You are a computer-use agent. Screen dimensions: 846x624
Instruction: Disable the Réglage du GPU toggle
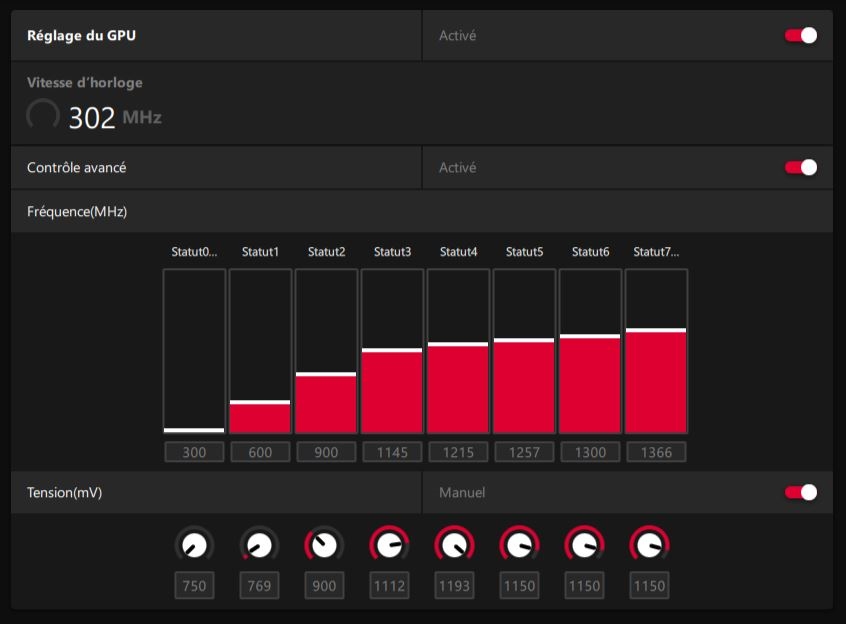click(x=800, y=36)
